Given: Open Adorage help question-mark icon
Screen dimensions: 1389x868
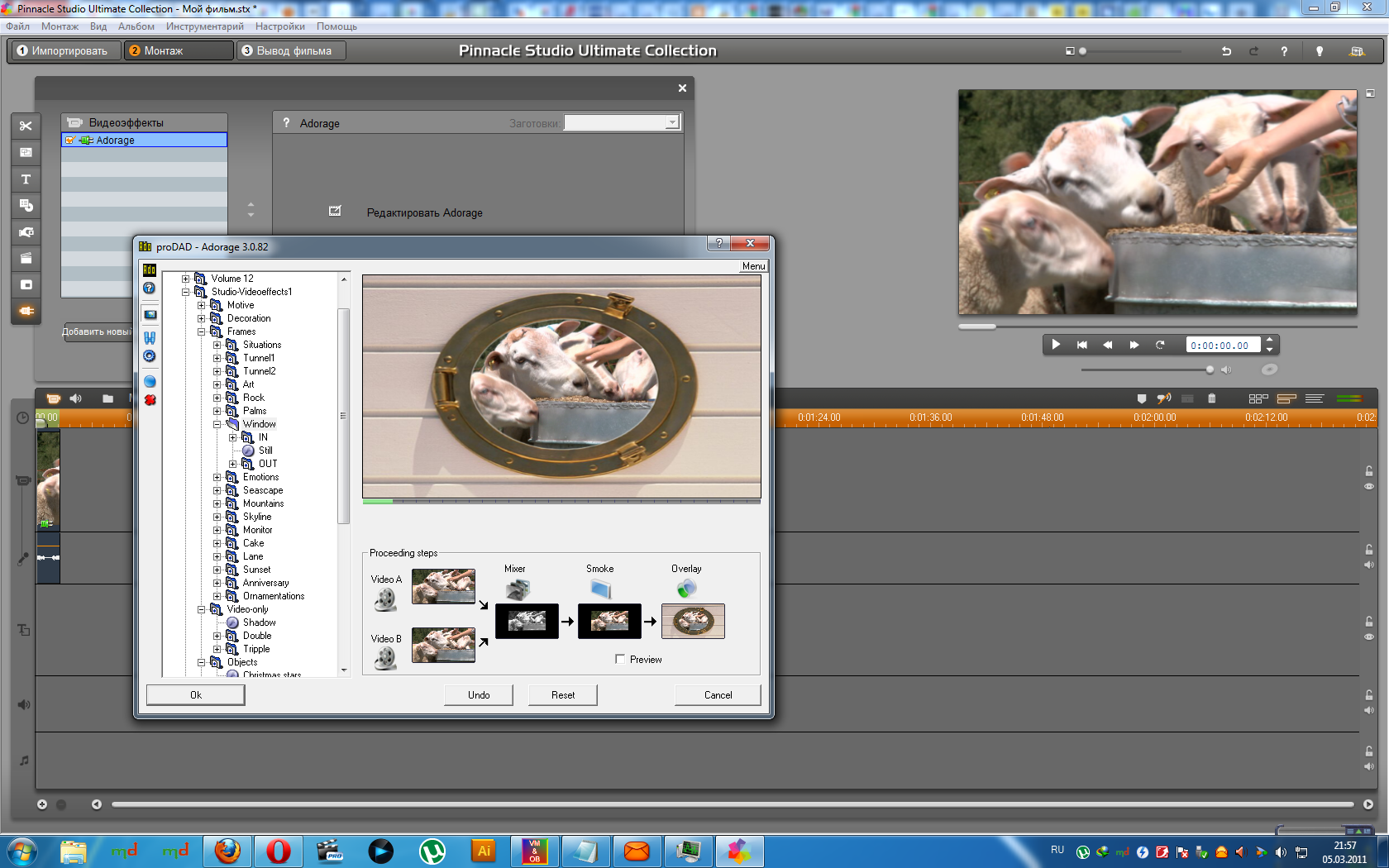Looking at the screenshot, I should tap(150, 288).
